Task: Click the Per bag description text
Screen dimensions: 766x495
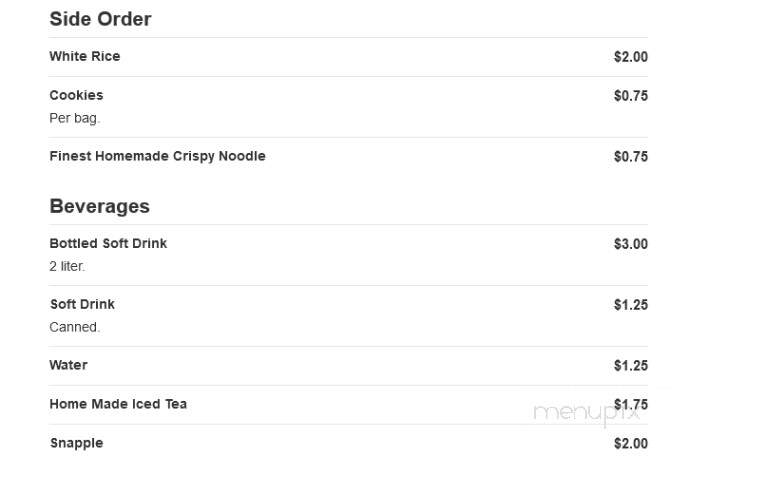Action: click(x=74, y=118)
